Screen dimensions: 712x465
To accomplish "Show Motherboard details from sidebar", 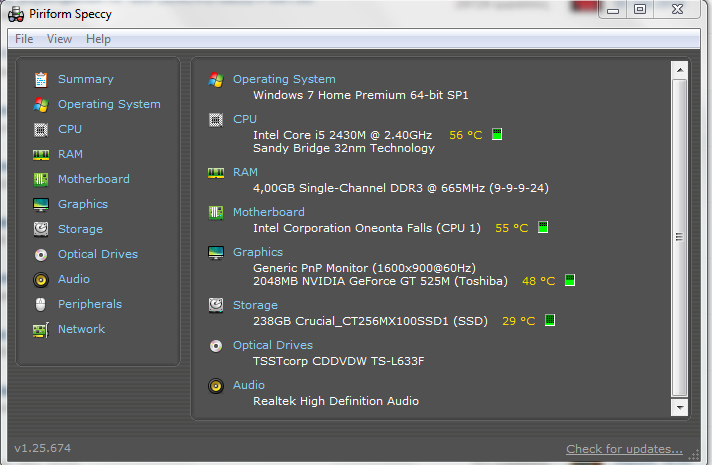I will [94, 179].
